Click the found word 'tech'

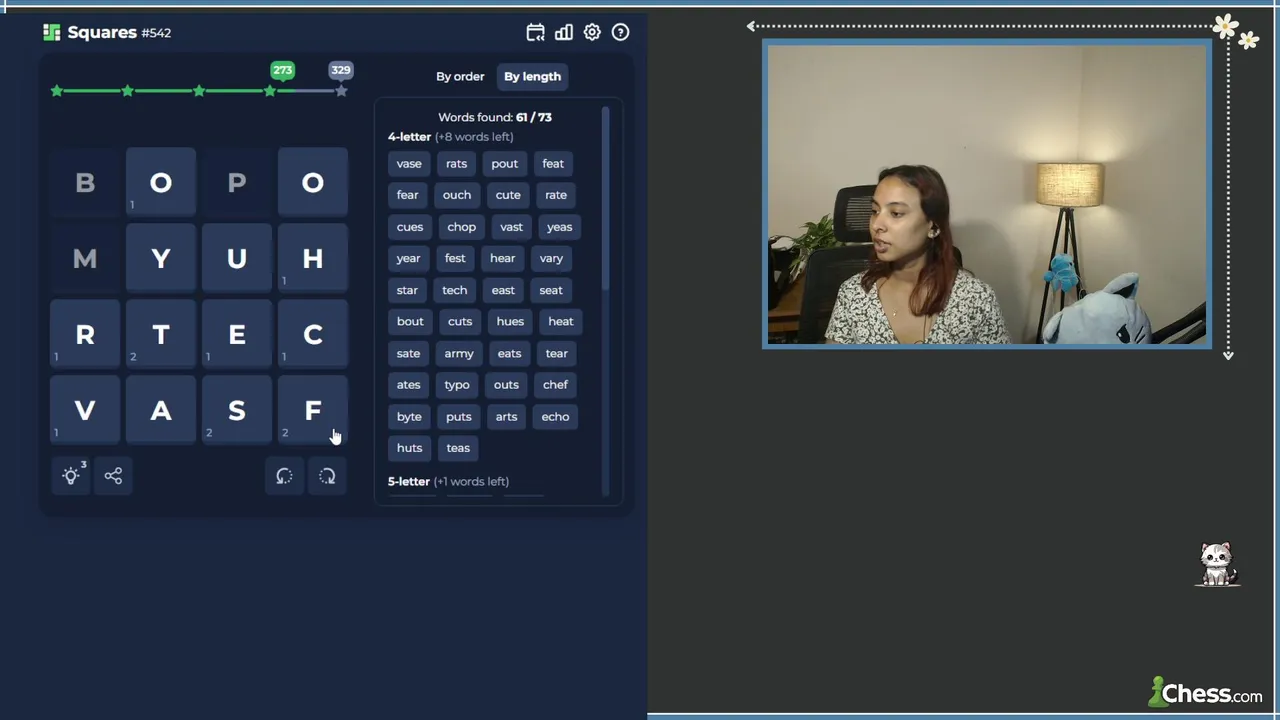tap(455, 290)
